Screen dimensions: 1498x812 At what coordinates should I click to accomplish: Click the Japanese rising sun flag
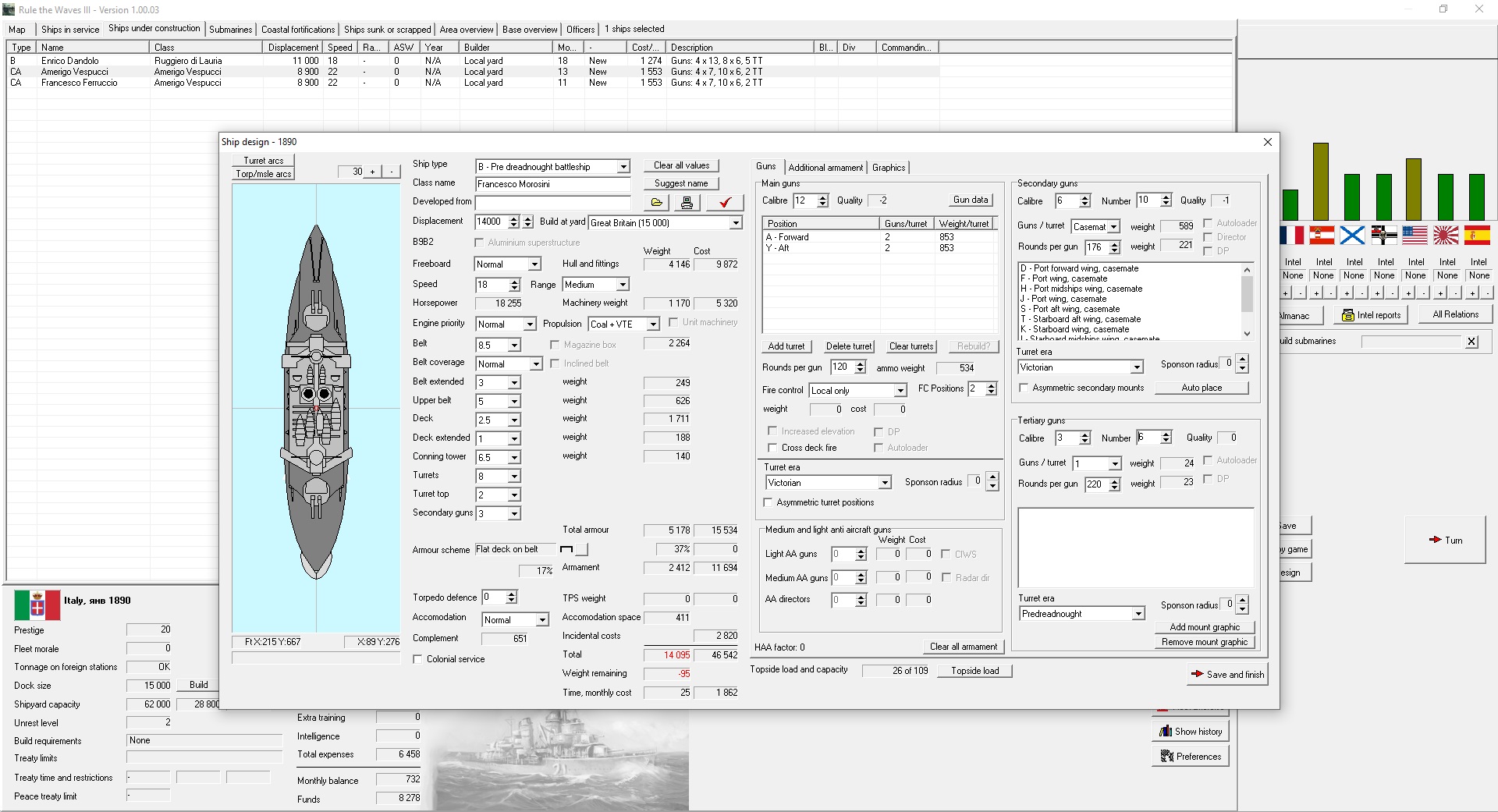click(x=1447, y=235)
